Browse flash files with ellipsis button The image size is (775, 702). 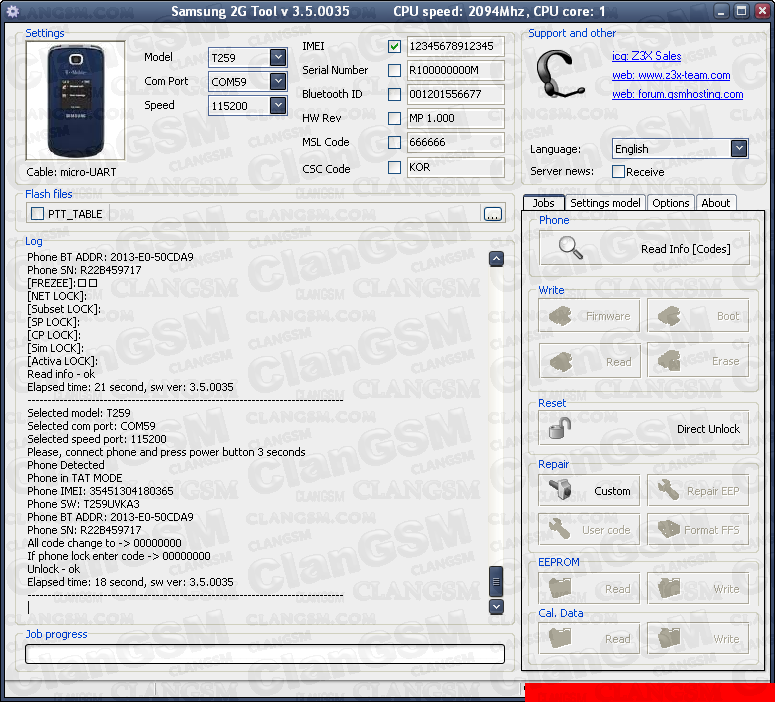pyautogui.click(x=492, y=215)
